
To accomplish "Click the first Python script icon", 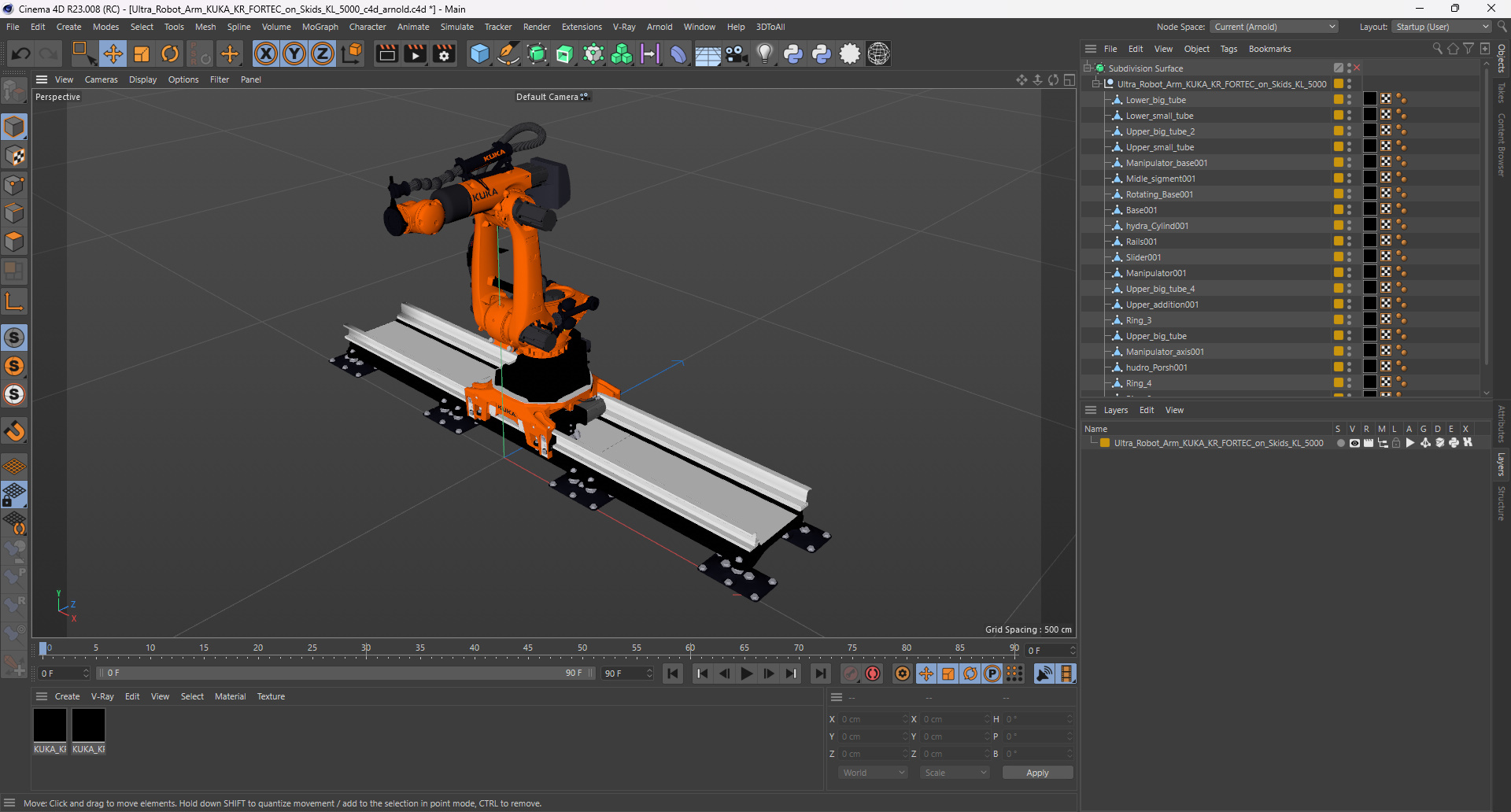I will 793,54.
